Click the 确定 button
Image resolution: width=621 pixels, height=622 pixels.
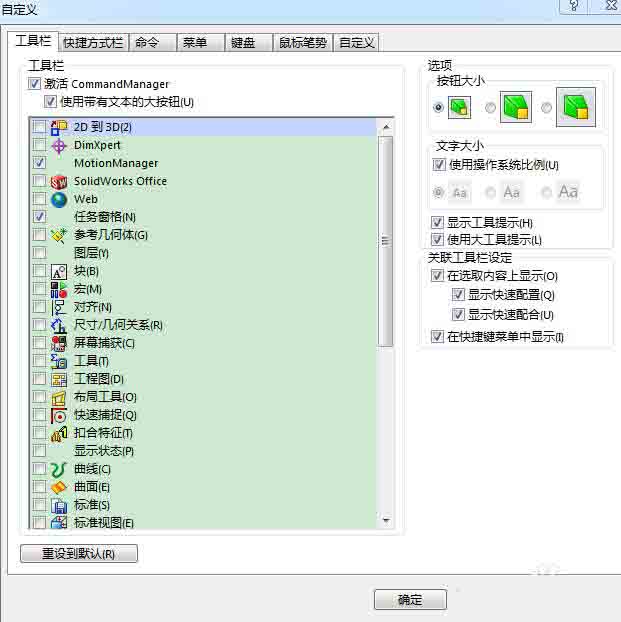click(410, 599)
